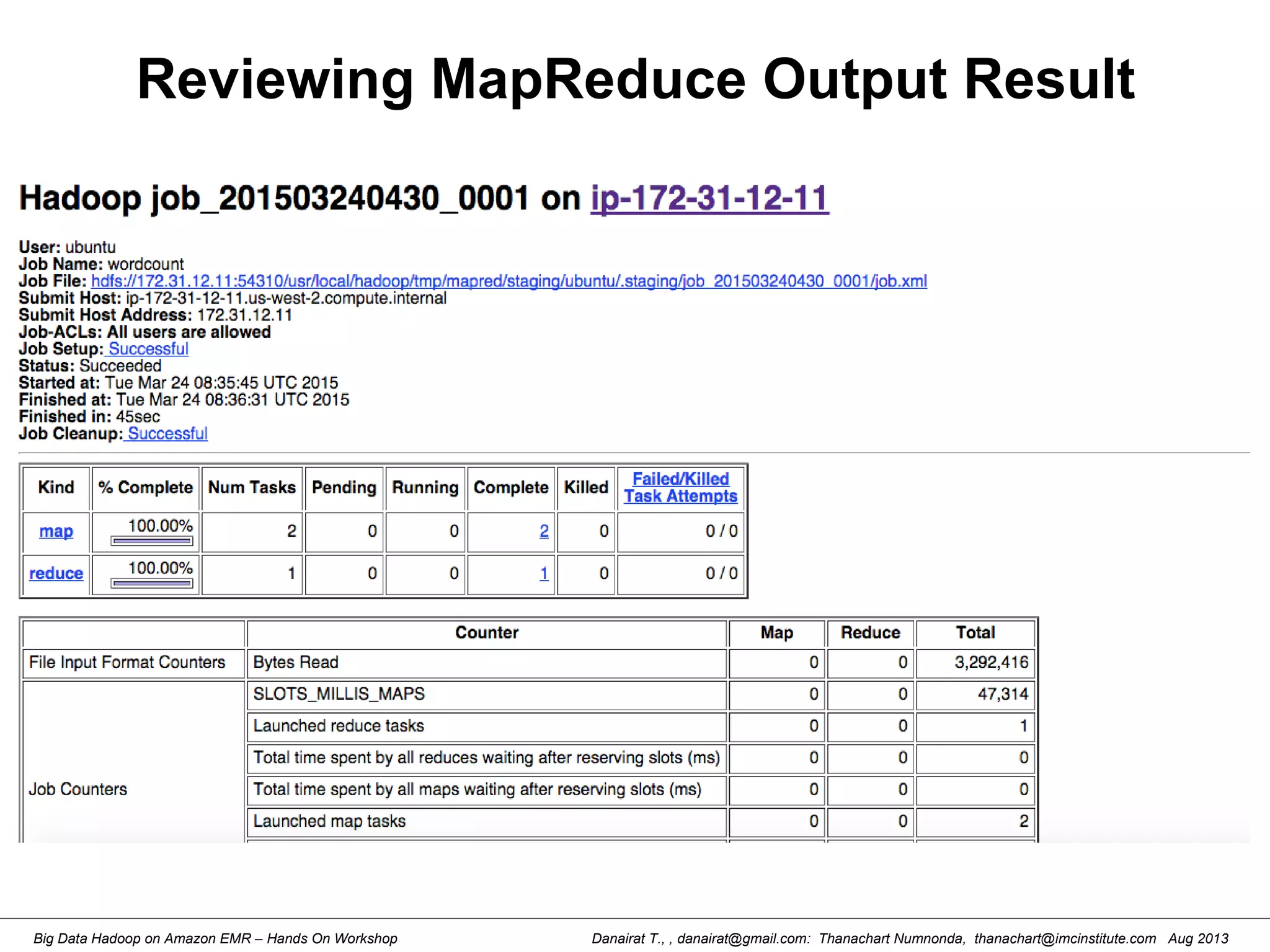1270x952 pixels.
Task: Click the 'Complete' column header
Action: tap(511, 487)
